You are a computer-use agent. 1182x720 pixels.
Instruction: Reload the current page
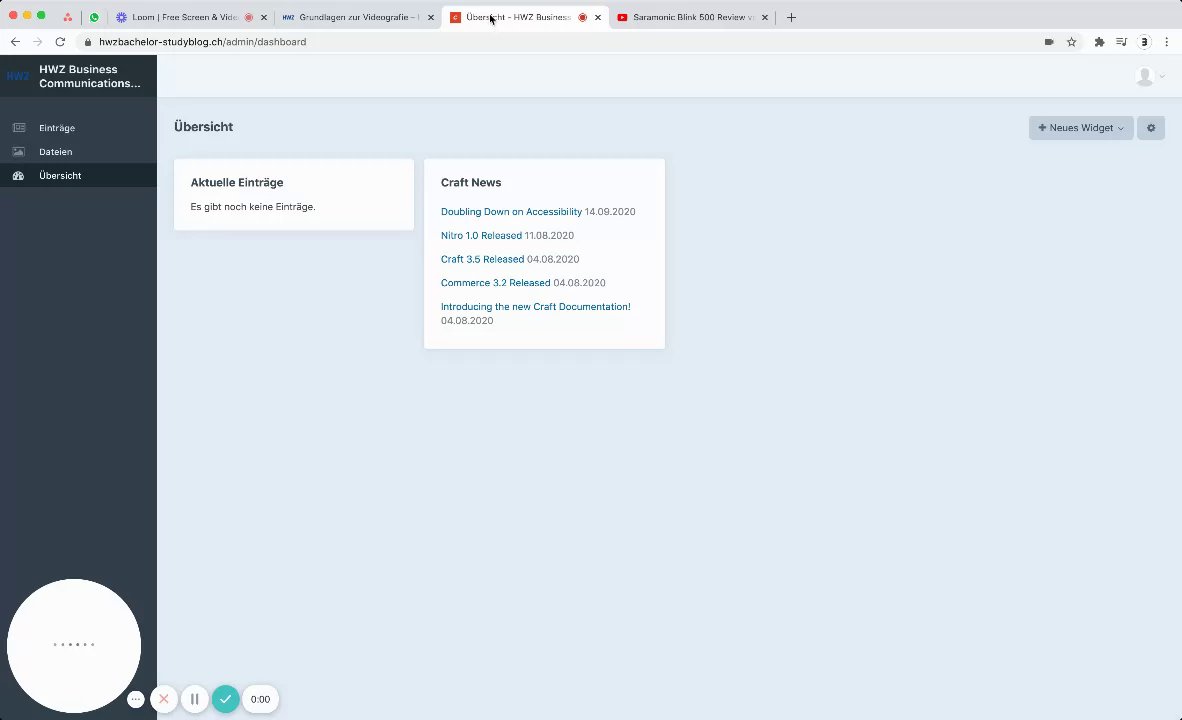click(60, 42)
